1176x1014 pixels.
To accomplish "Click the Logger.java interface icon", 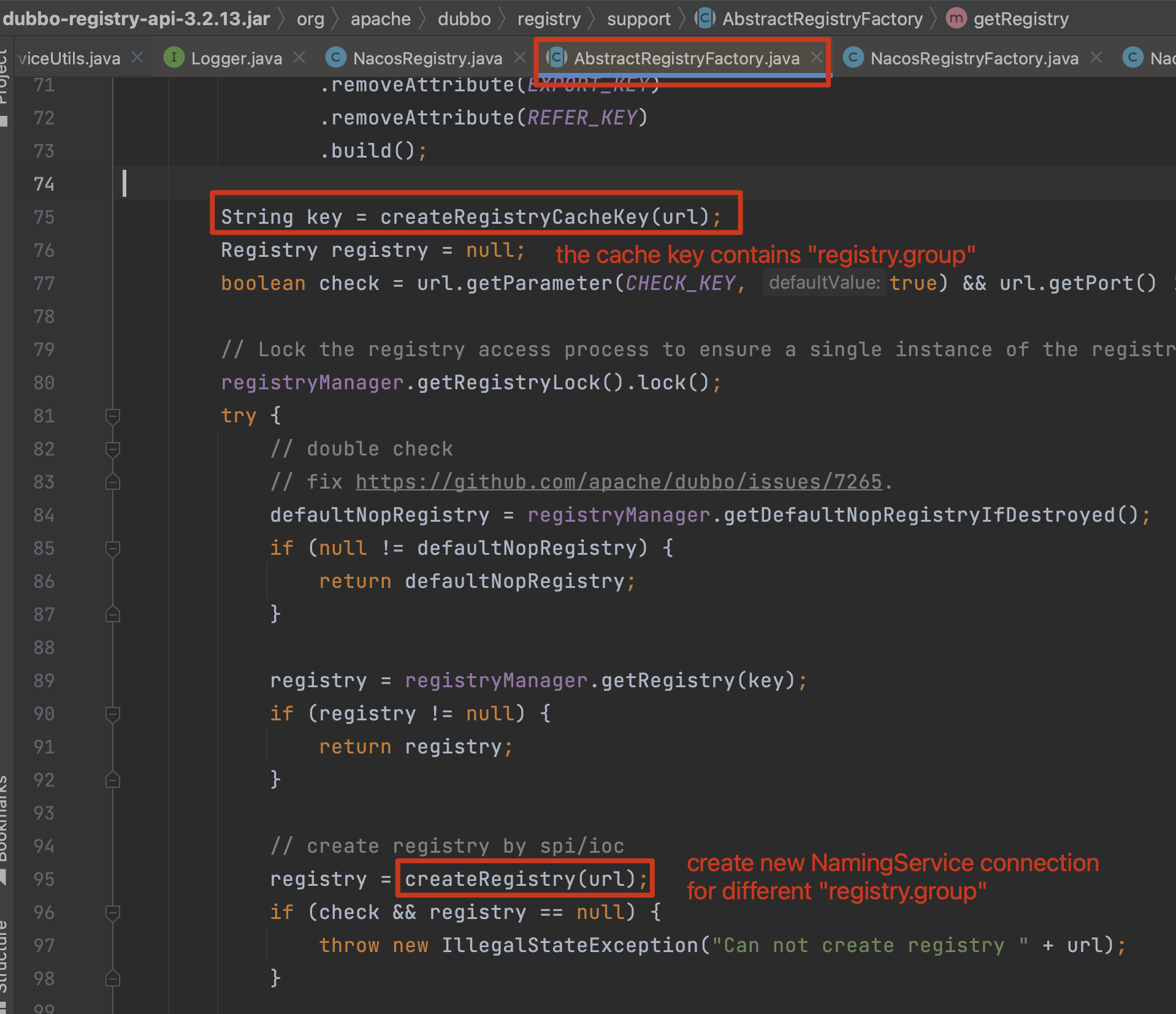I will pyautogui.click(x=174, y=58).
